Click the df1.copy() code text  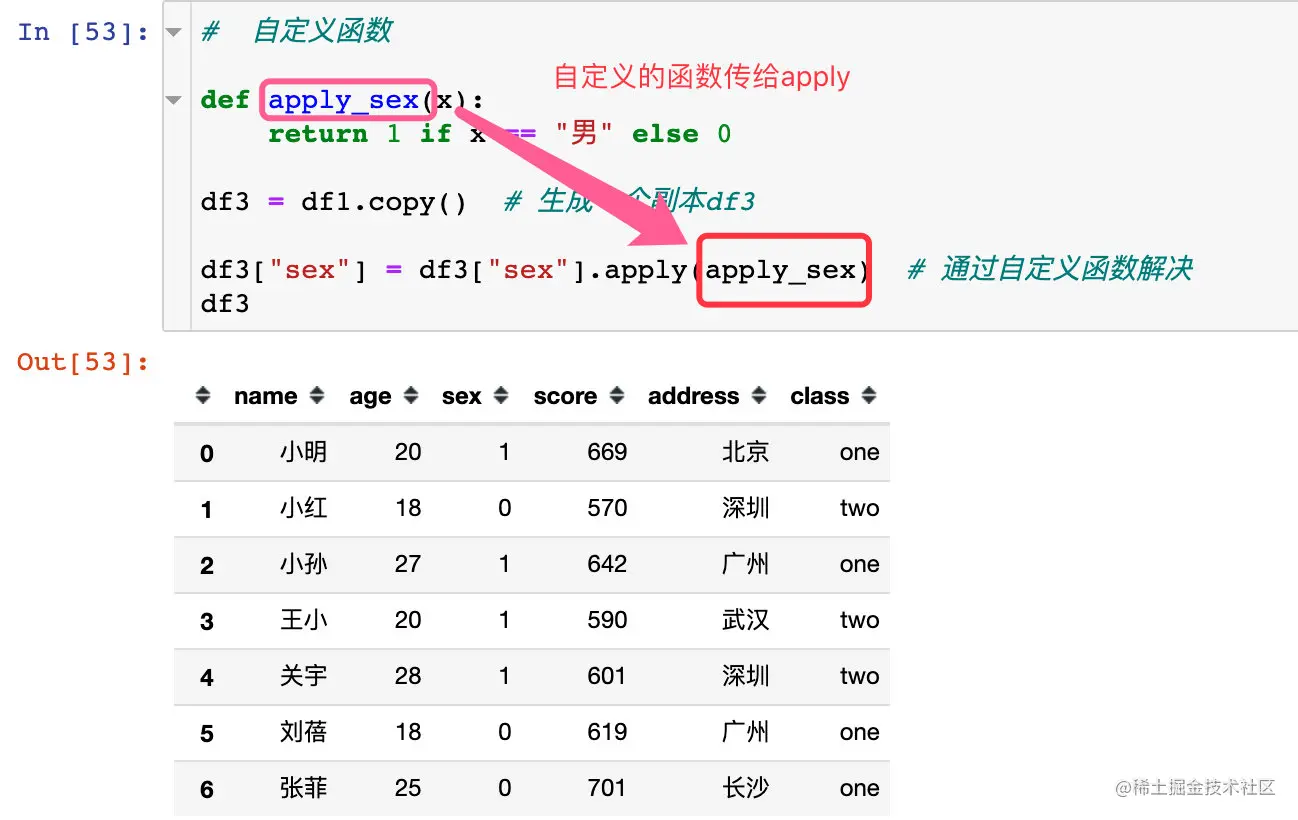click(x=384, y=202)
